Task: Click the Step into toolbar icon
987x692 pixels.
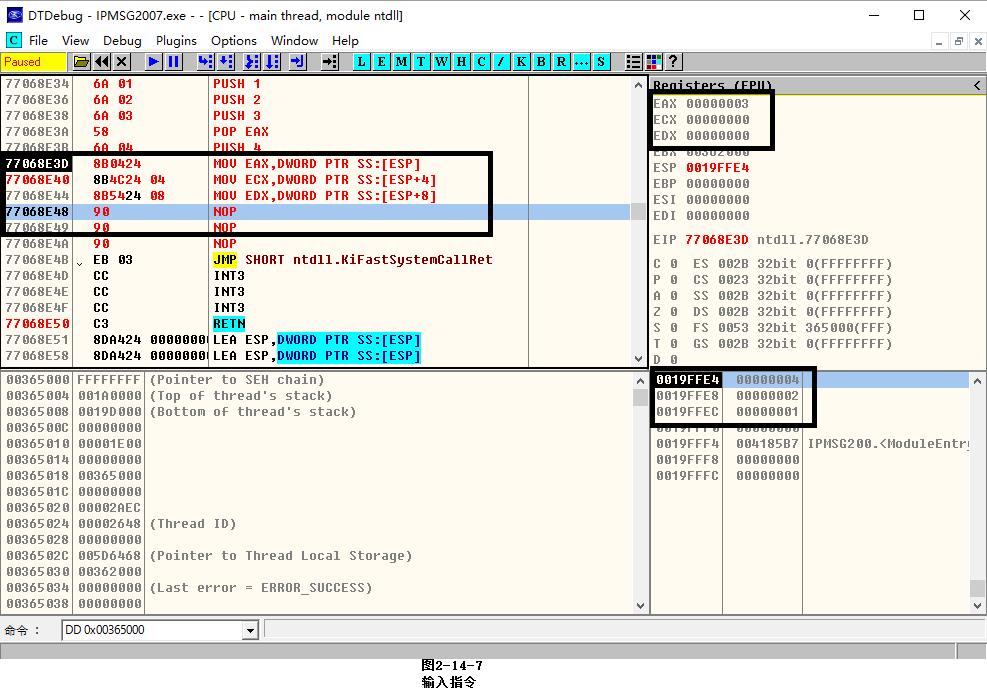Action: pos(205,62)
